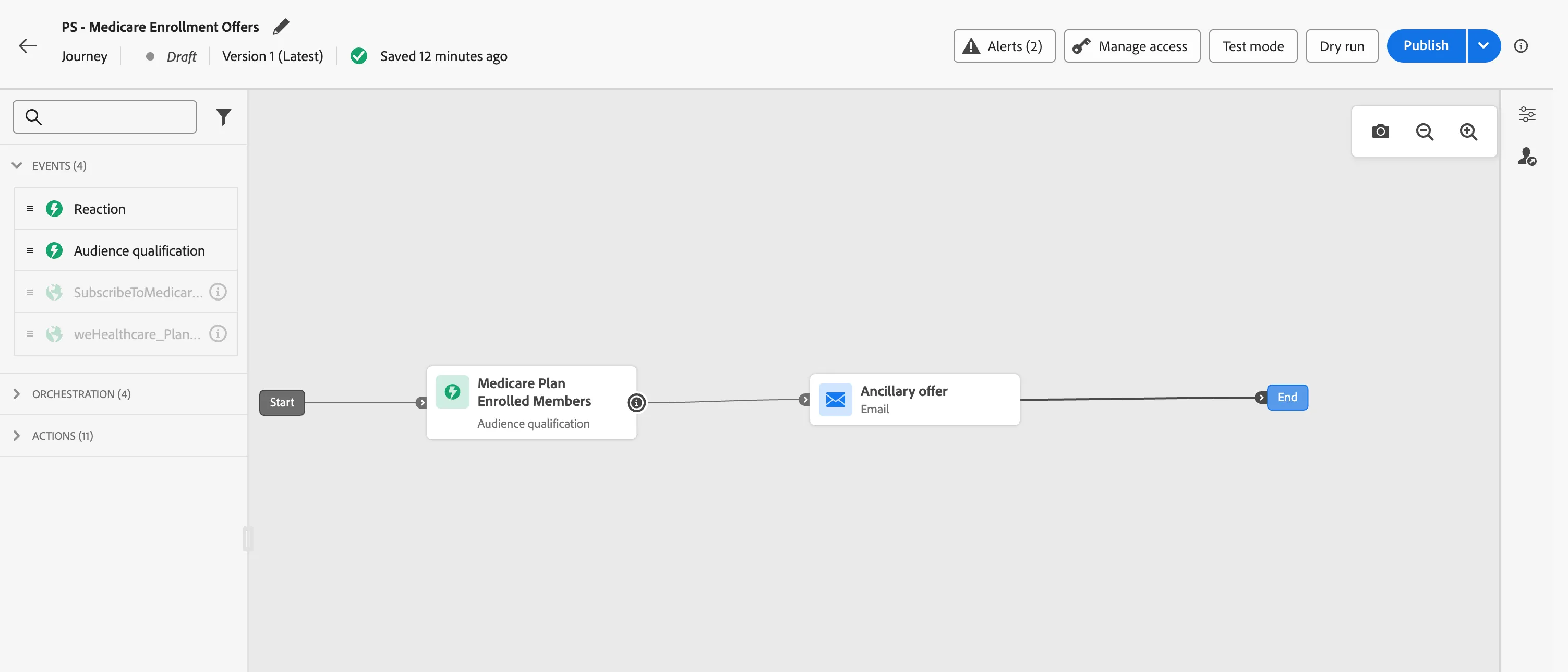Edit journey name with pencil icon
Image resolution: width=1568 pixels, height=672 pixels.
281,27
